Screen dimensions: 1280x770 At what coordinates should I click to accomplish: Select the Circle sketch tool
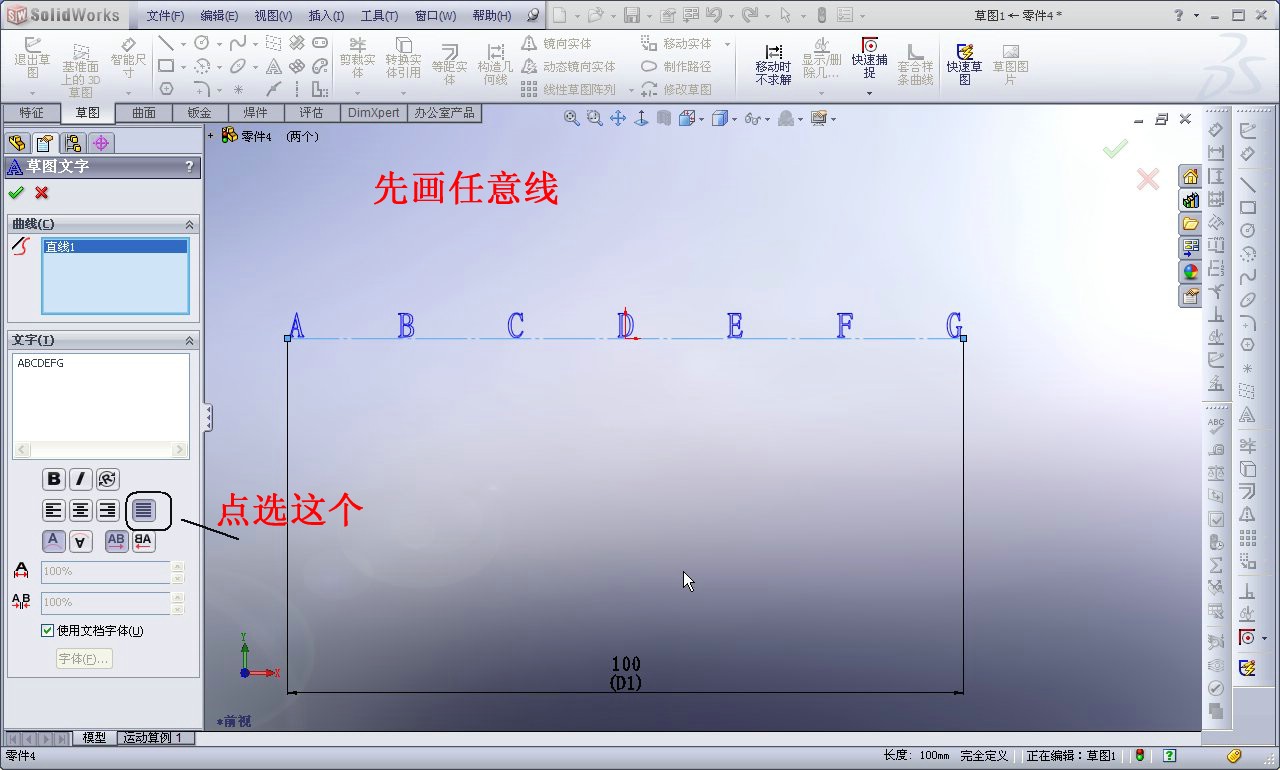click(x=202, y=43)
